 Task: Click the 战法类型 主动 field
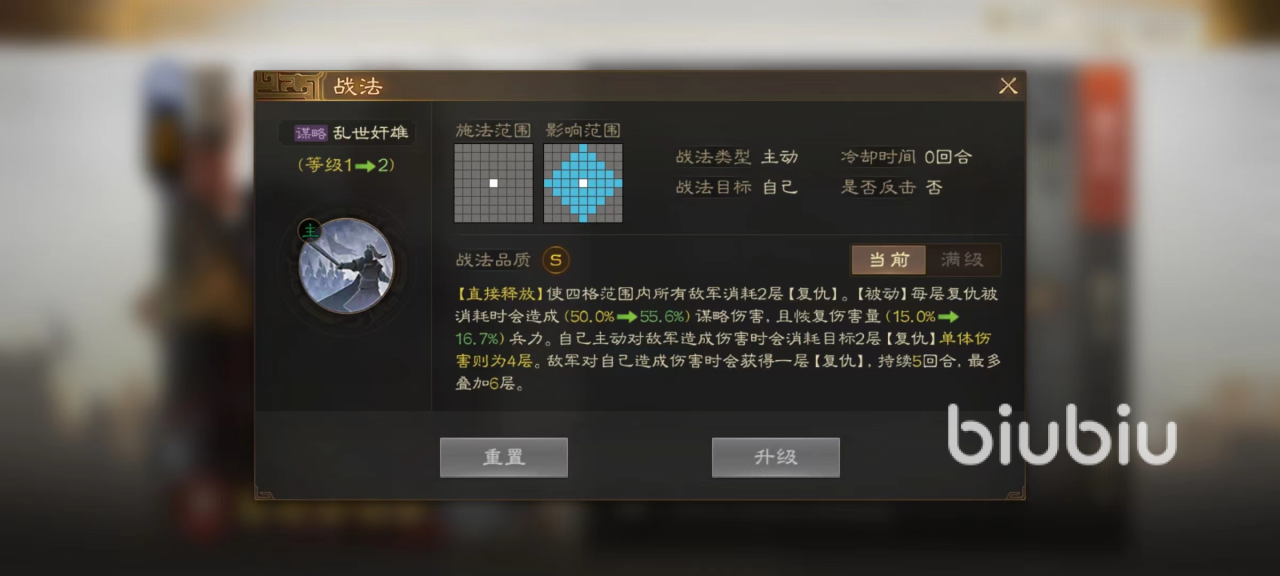tap(737, 157)
